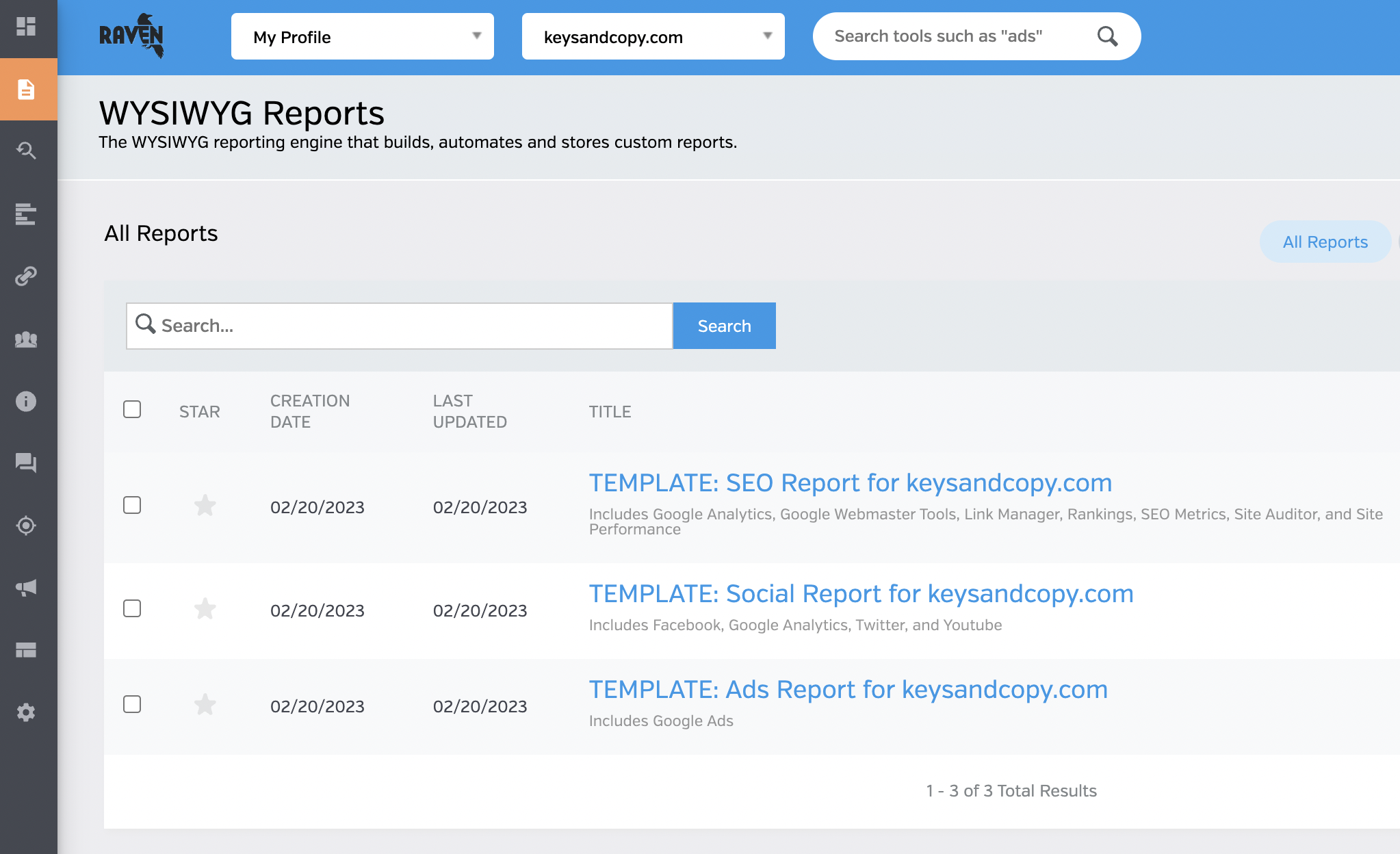The width and height of the screenshot is (1400, 854).
Task: Focus the reports Search... input field
Action: pyautogui.click(x=400, y=326)
